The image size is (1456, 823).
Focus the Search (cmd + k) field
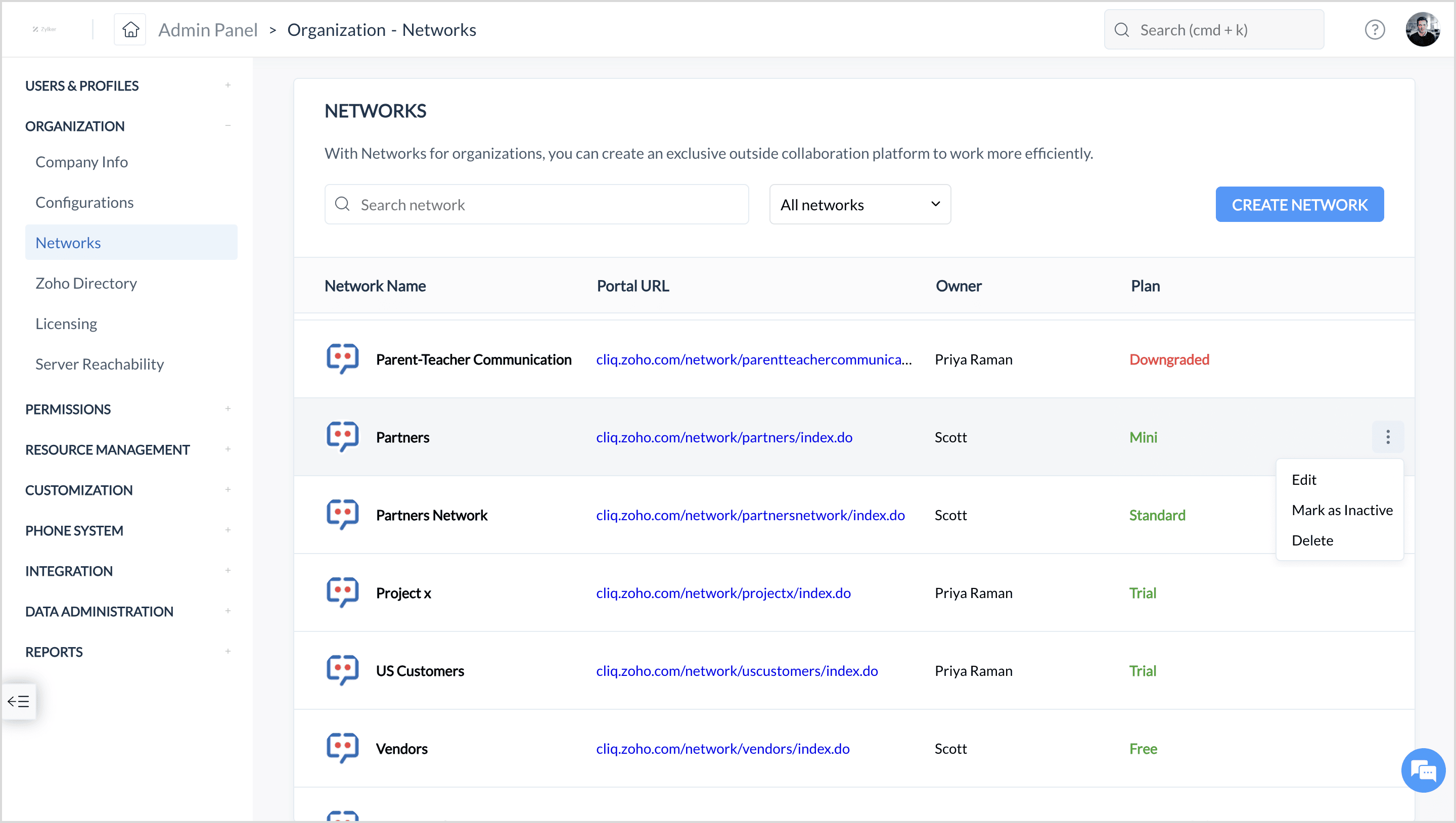coord(1214,30)
